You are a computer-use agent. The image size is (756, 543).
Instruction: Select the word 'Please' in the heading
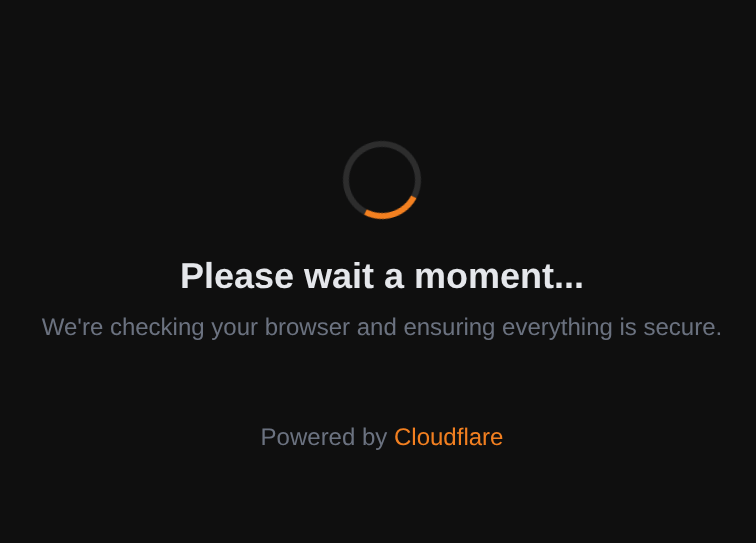click(237, 276)
